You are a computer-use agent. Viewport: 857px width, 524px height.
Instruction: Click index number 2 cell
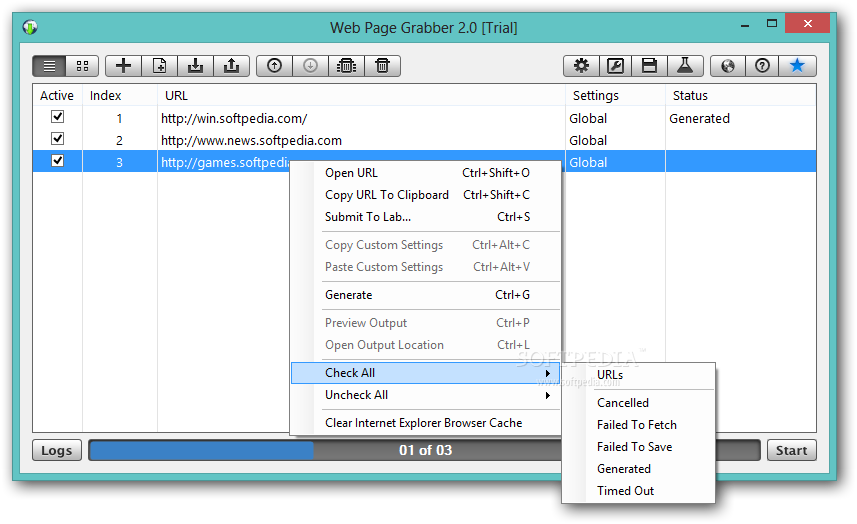119,141
